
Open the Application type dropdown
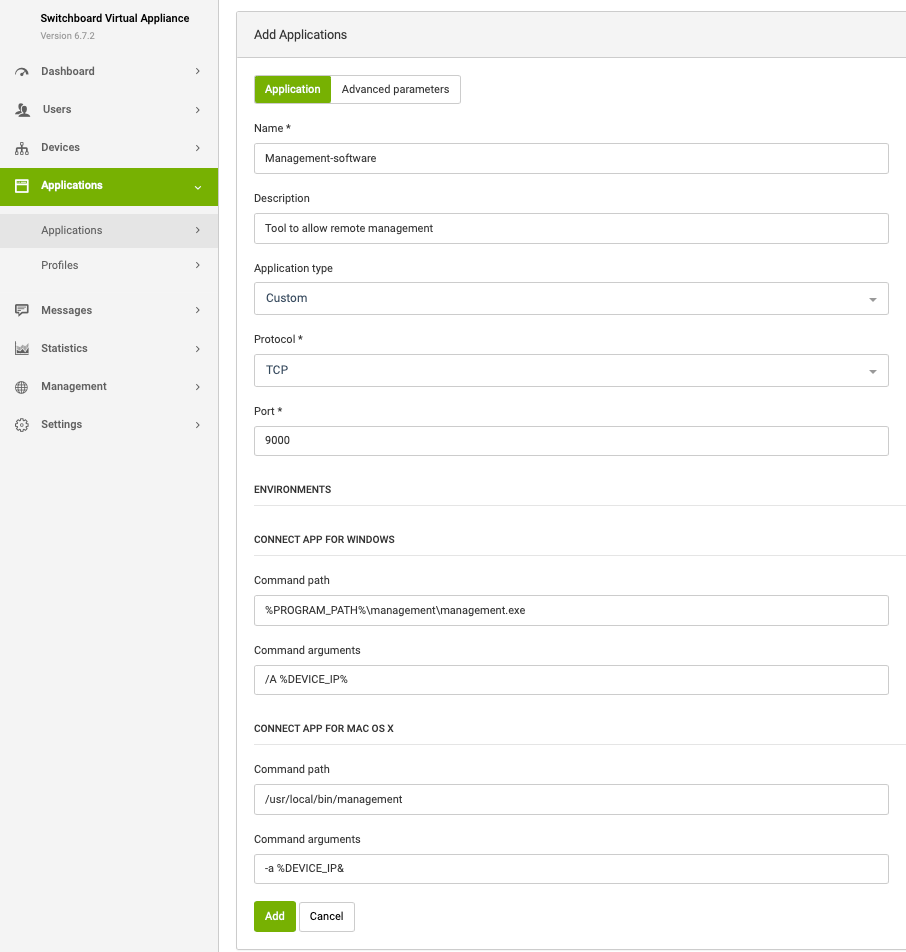click(571, 298)
